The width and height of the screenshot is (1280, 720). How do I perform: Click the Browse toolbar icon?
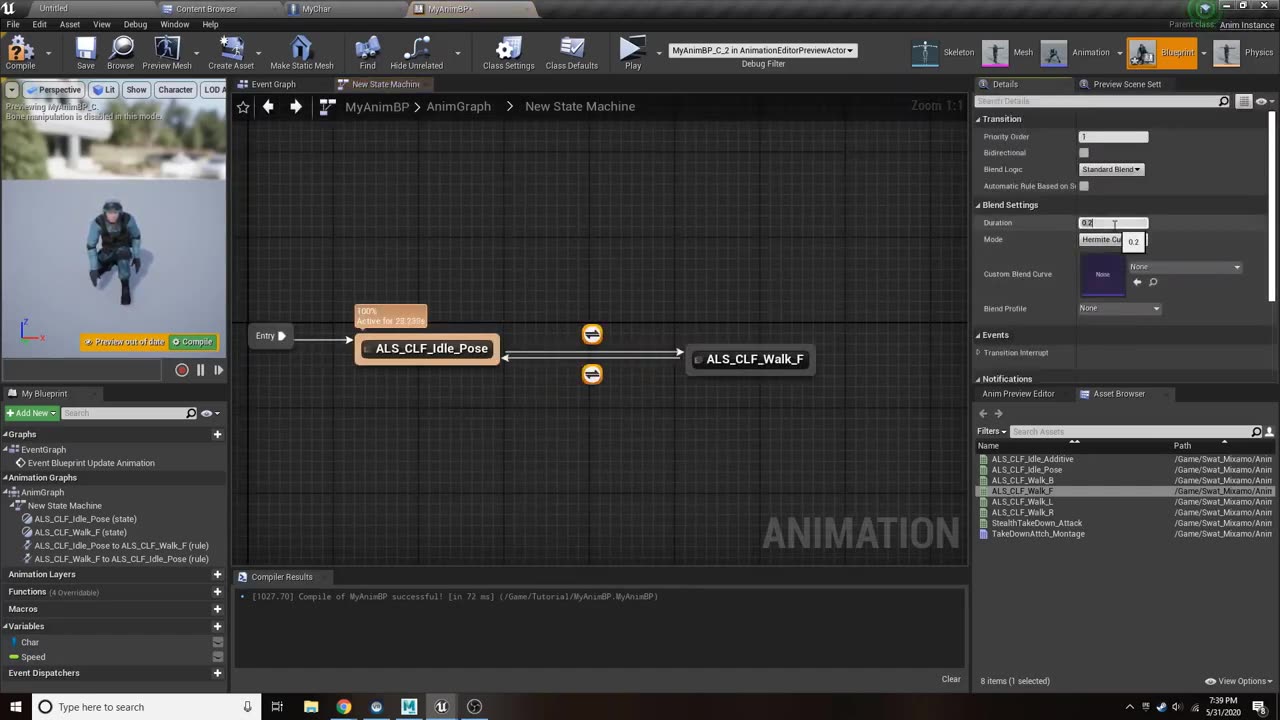coord(121,53)
